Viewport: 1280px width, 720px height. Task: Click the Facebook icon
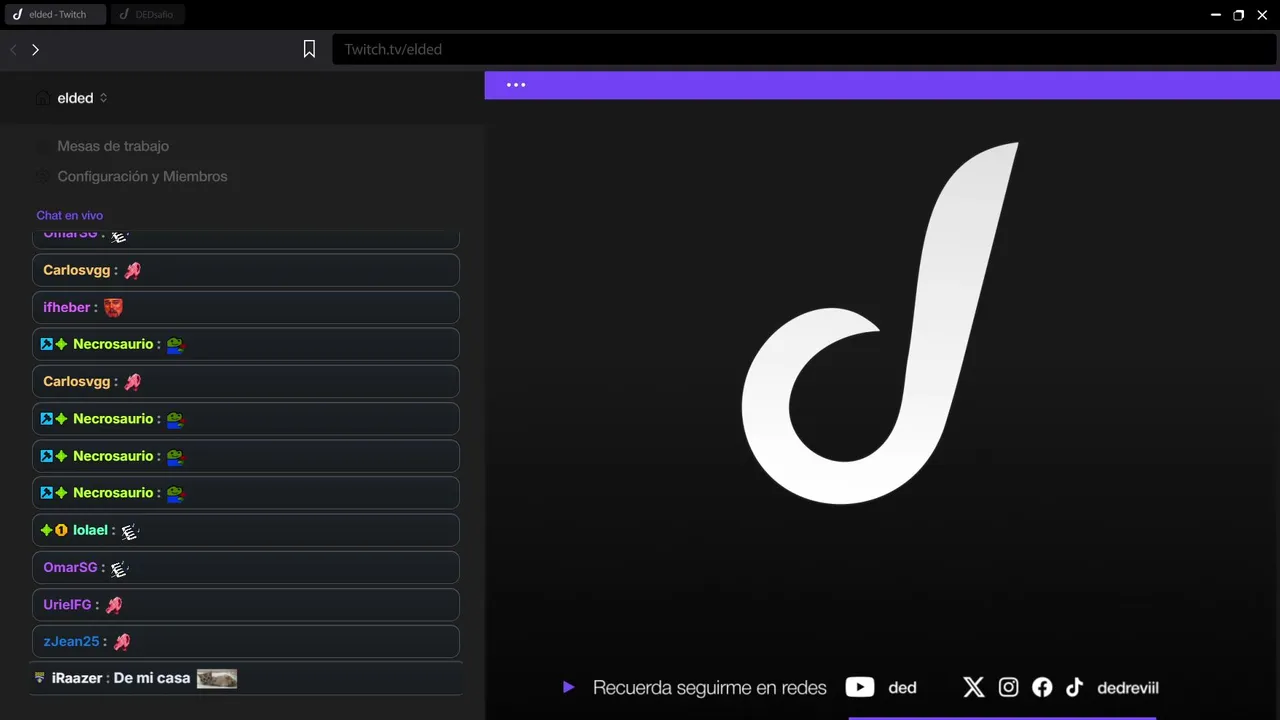pyautogui.click(x=1042, y=687)
